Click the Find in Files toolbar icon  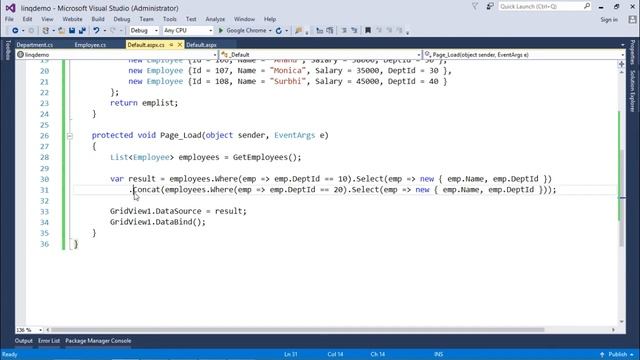pos(299,31)
